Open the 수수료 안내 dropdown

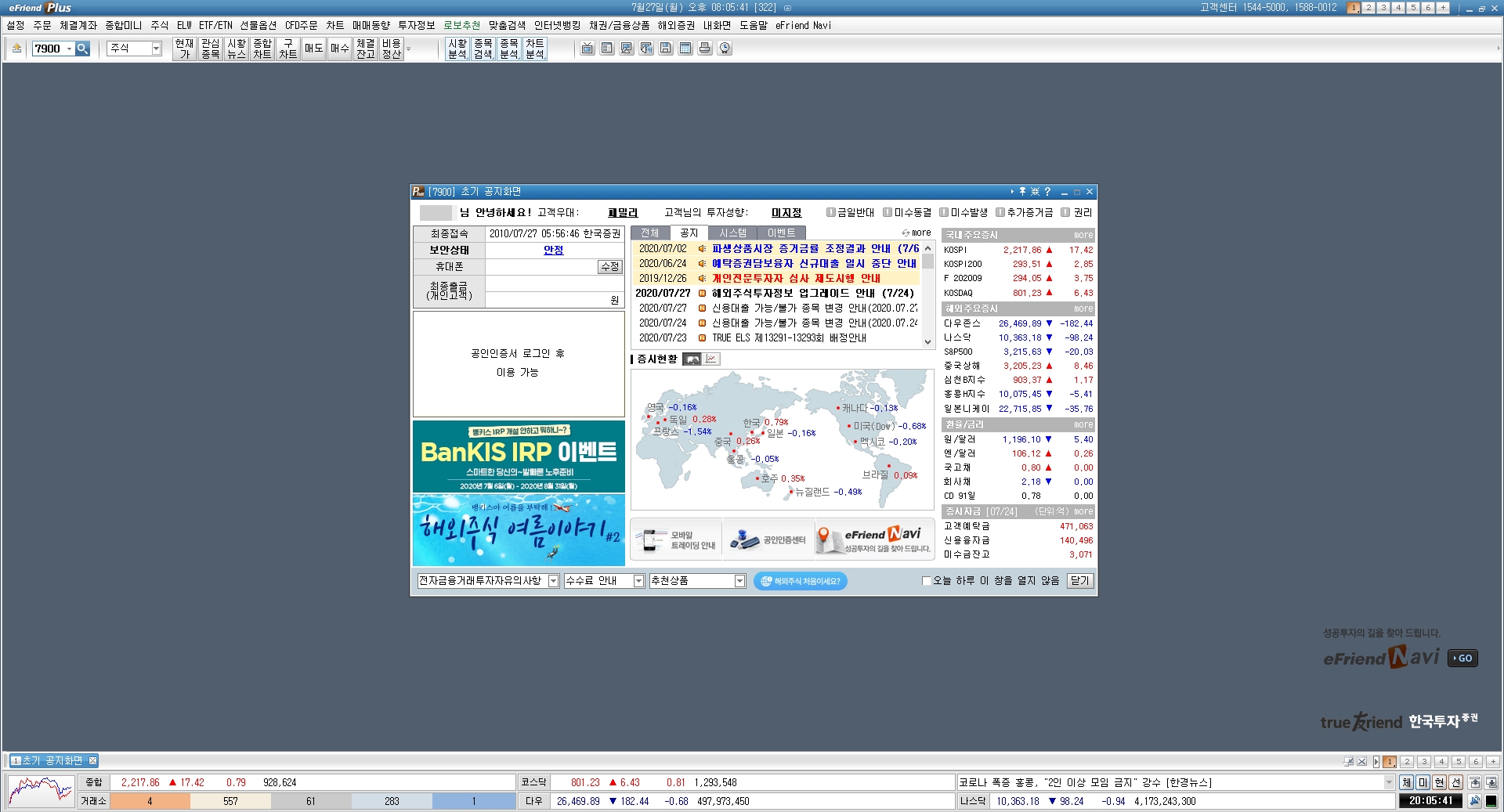click(x=638, y=581)
